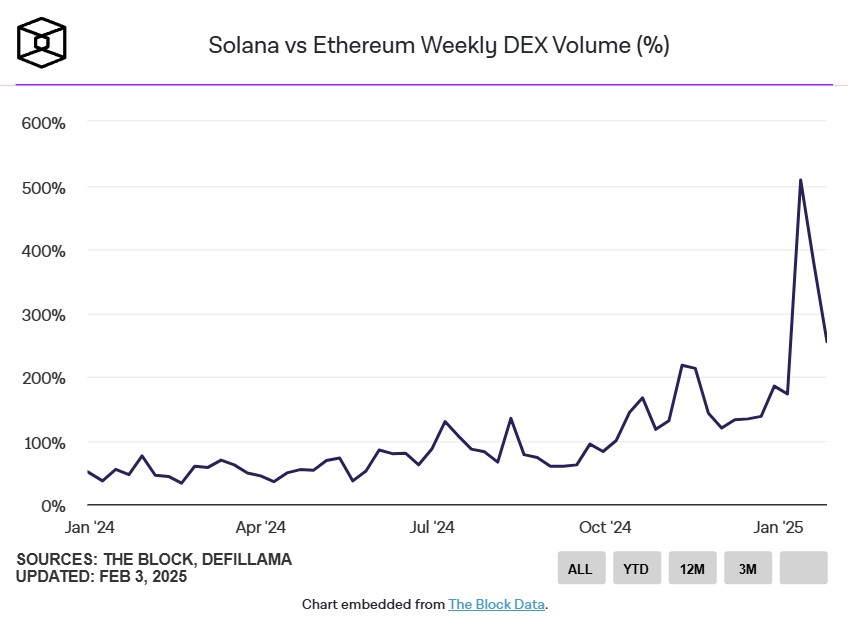Click the Jan '24 axis label

91,526
